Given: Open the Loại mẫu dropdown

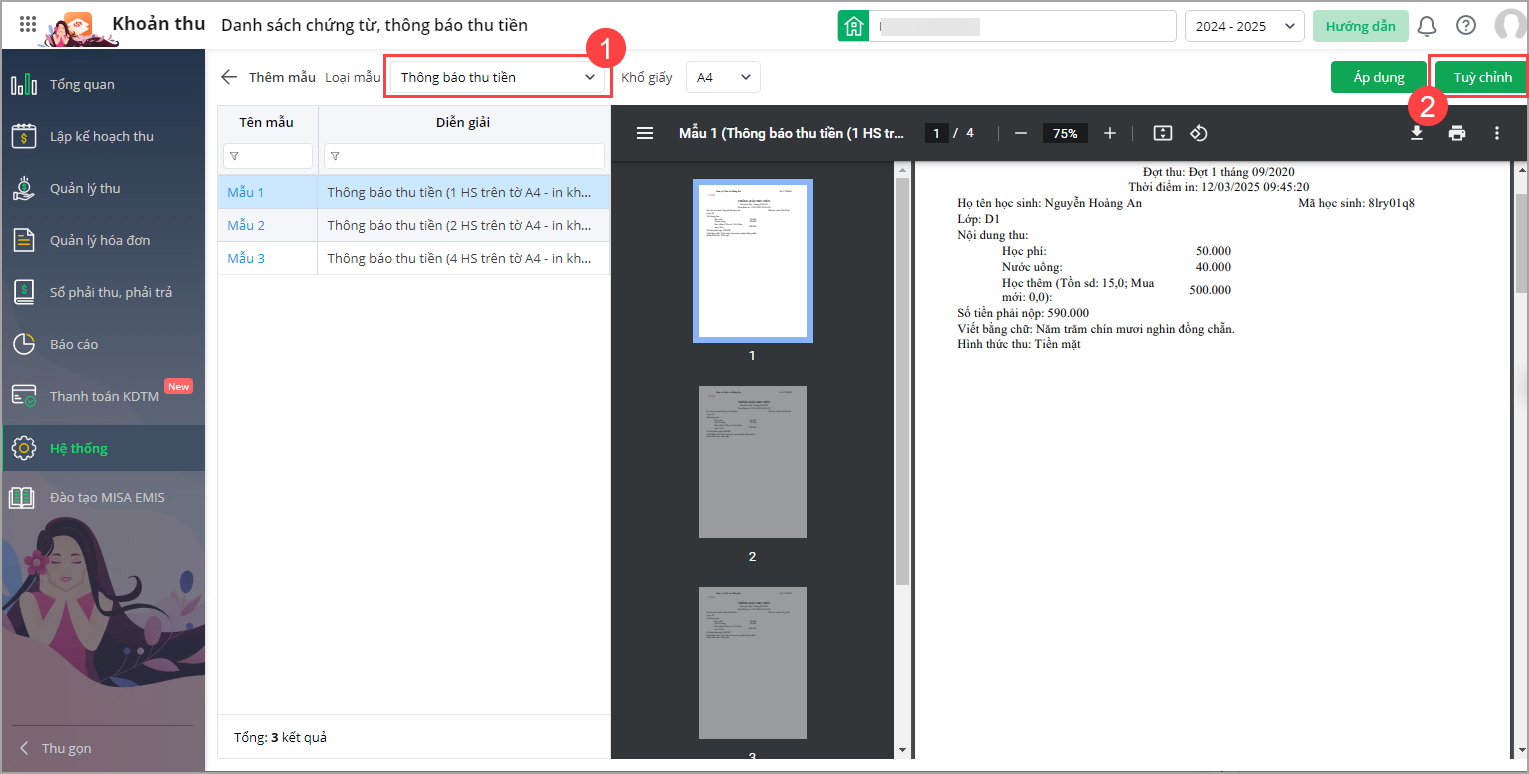Looking at the screenshot, I should click(498, 77).
